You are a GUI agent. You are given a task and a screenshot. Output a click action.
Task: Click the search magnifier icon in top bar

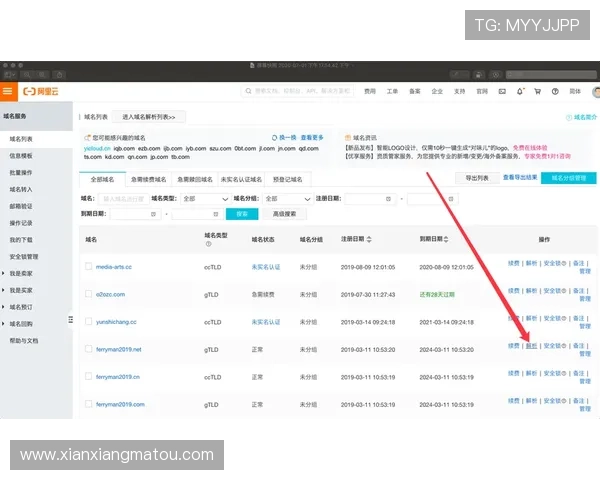(248, 91)
